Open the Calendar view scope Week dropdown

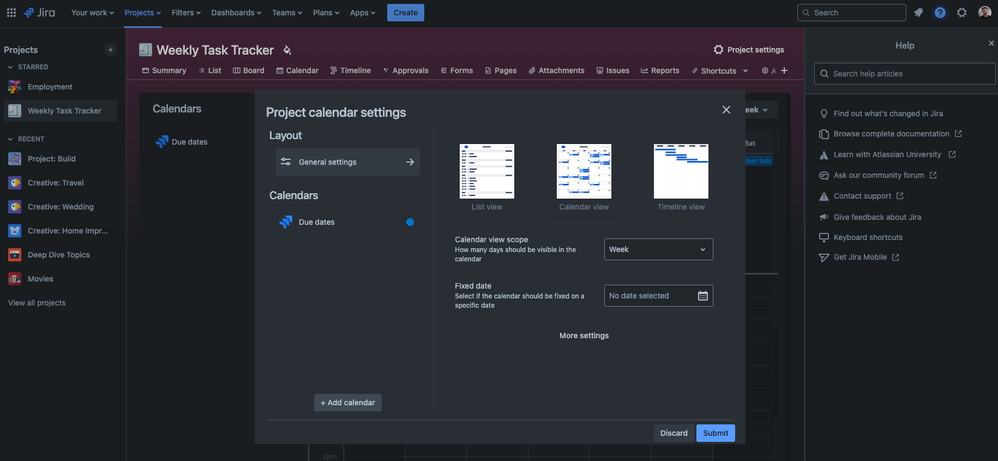(658, 250)
